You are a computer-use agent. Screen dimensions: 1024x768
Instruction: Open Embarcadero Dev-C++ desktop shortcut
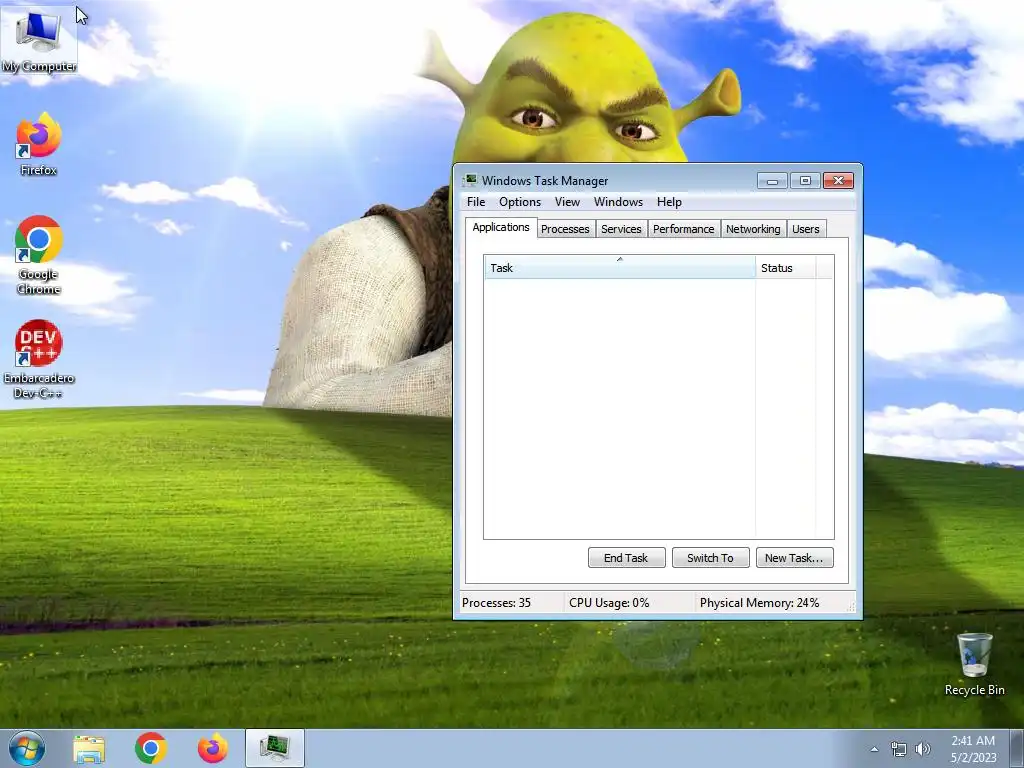tap(39, 359)
